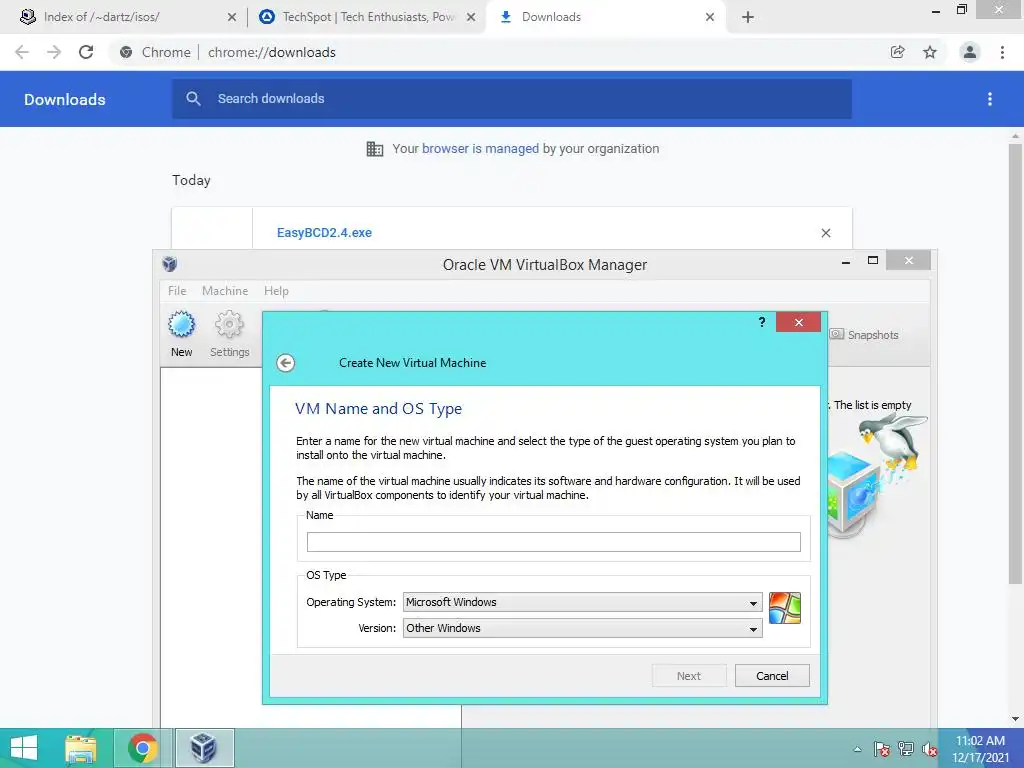The height and width of the screenshot is (768, 1024).
Task: Click Chrome's back navigation arrow
Action: 22,52
